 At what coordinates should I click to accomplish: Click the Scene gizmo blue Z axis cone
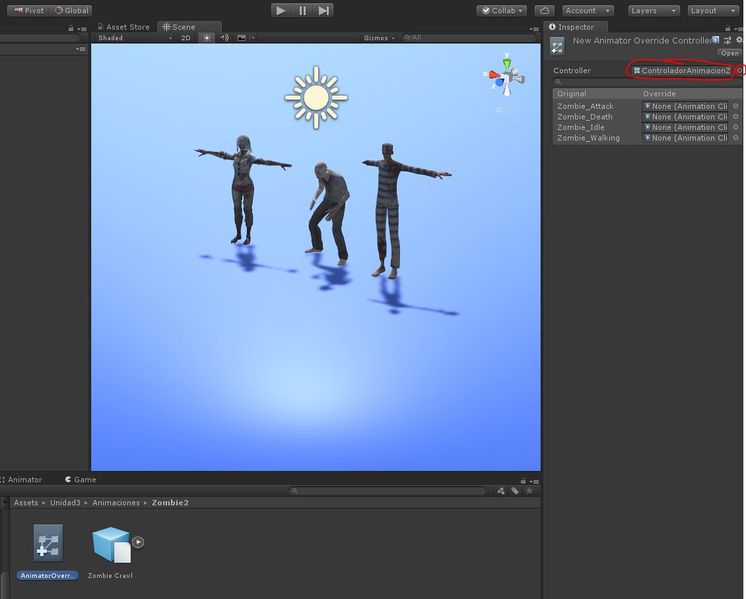[499, 83]
